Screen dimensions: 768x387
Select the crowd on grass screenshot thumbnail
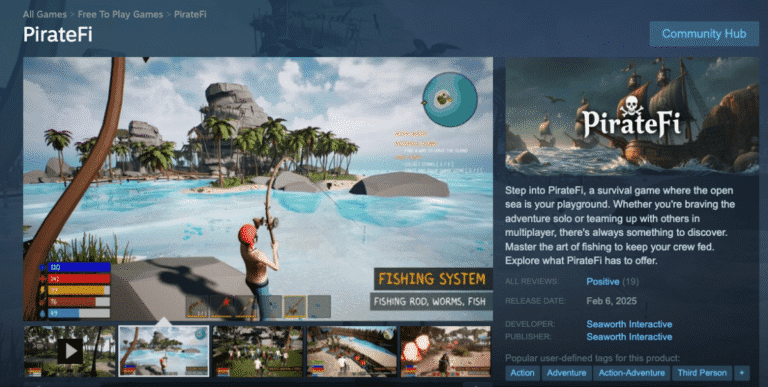click(258, 351)
